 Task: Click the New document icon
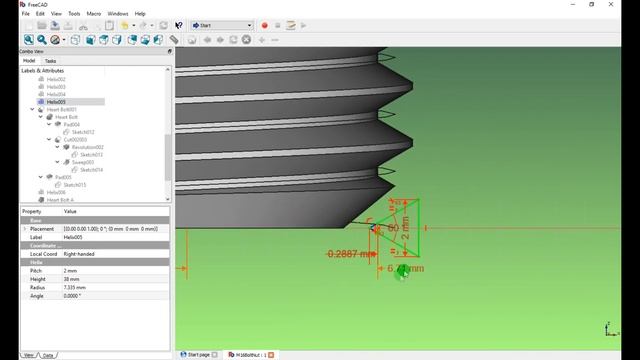pyautogui.click(x=29, y=25)
